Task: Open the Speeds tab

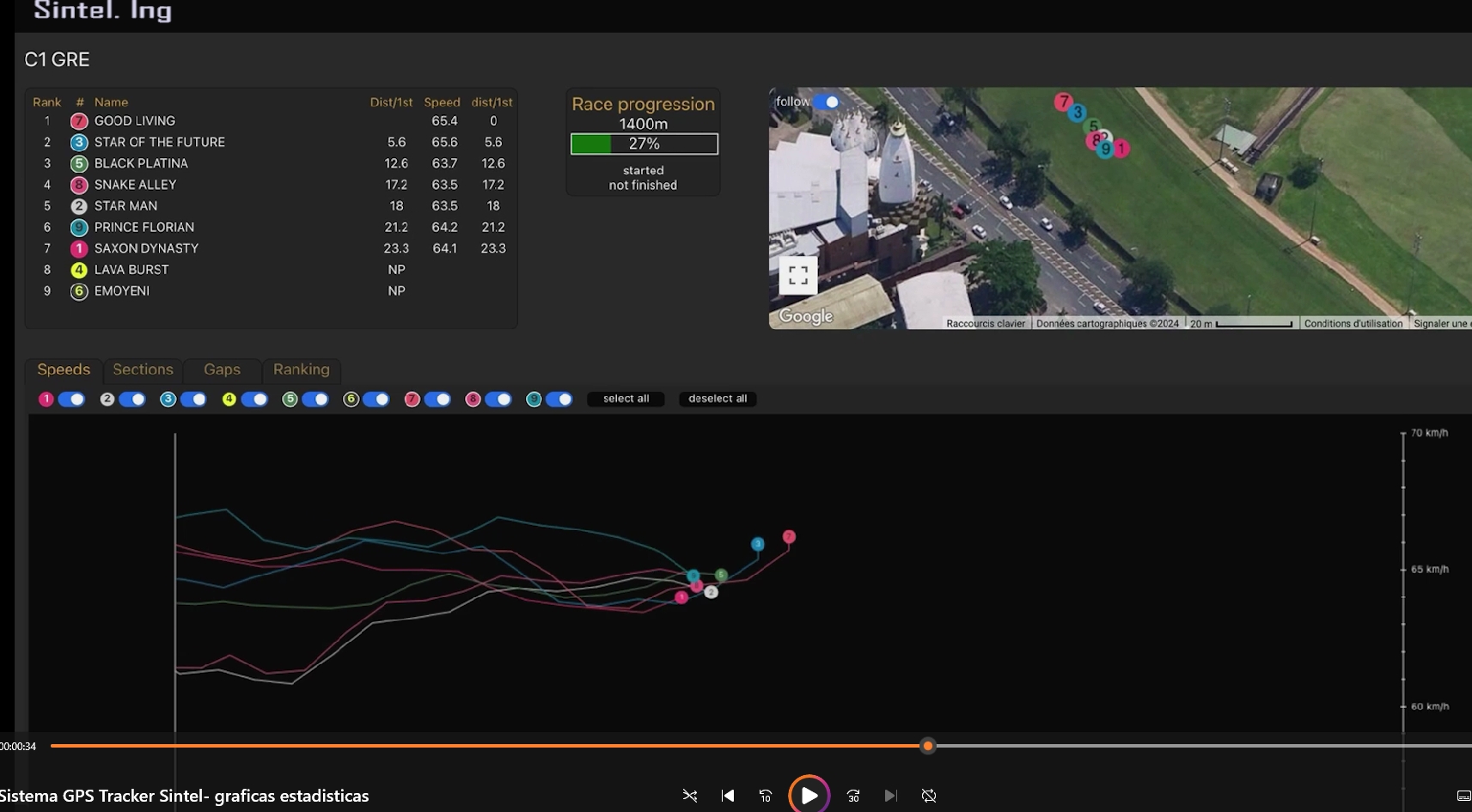Action: click(64, 369)
